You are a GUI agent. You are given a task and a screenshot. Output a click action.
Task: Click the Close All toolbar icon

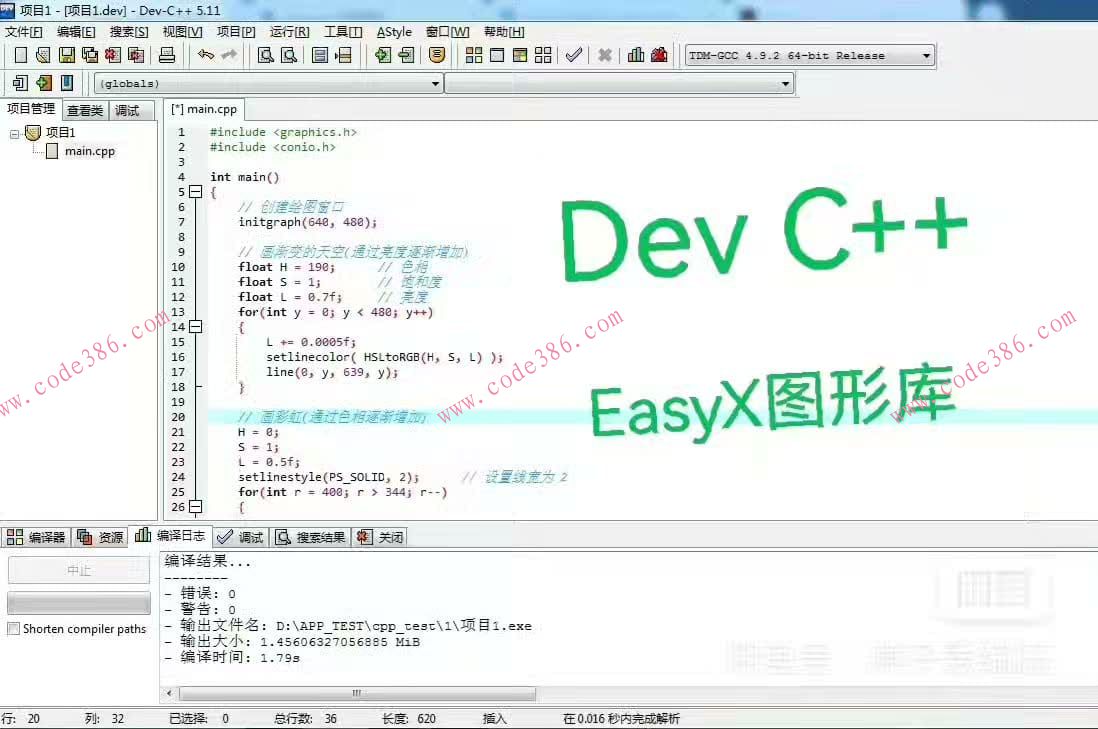(x=136, y=55)
